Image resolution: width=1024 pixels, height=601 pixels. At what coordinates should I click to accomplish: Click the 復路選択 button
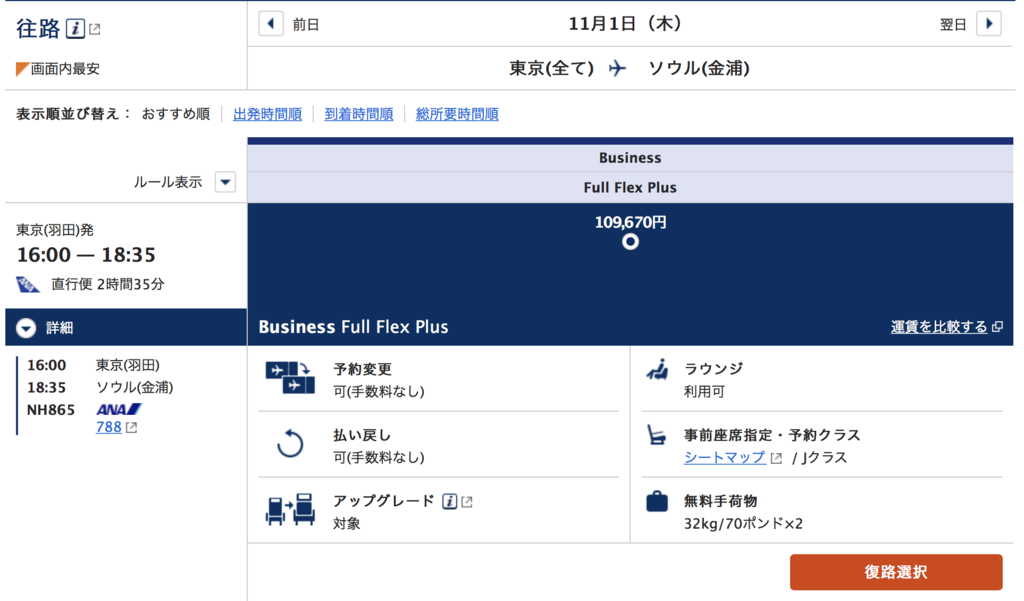tap(896, 572)
